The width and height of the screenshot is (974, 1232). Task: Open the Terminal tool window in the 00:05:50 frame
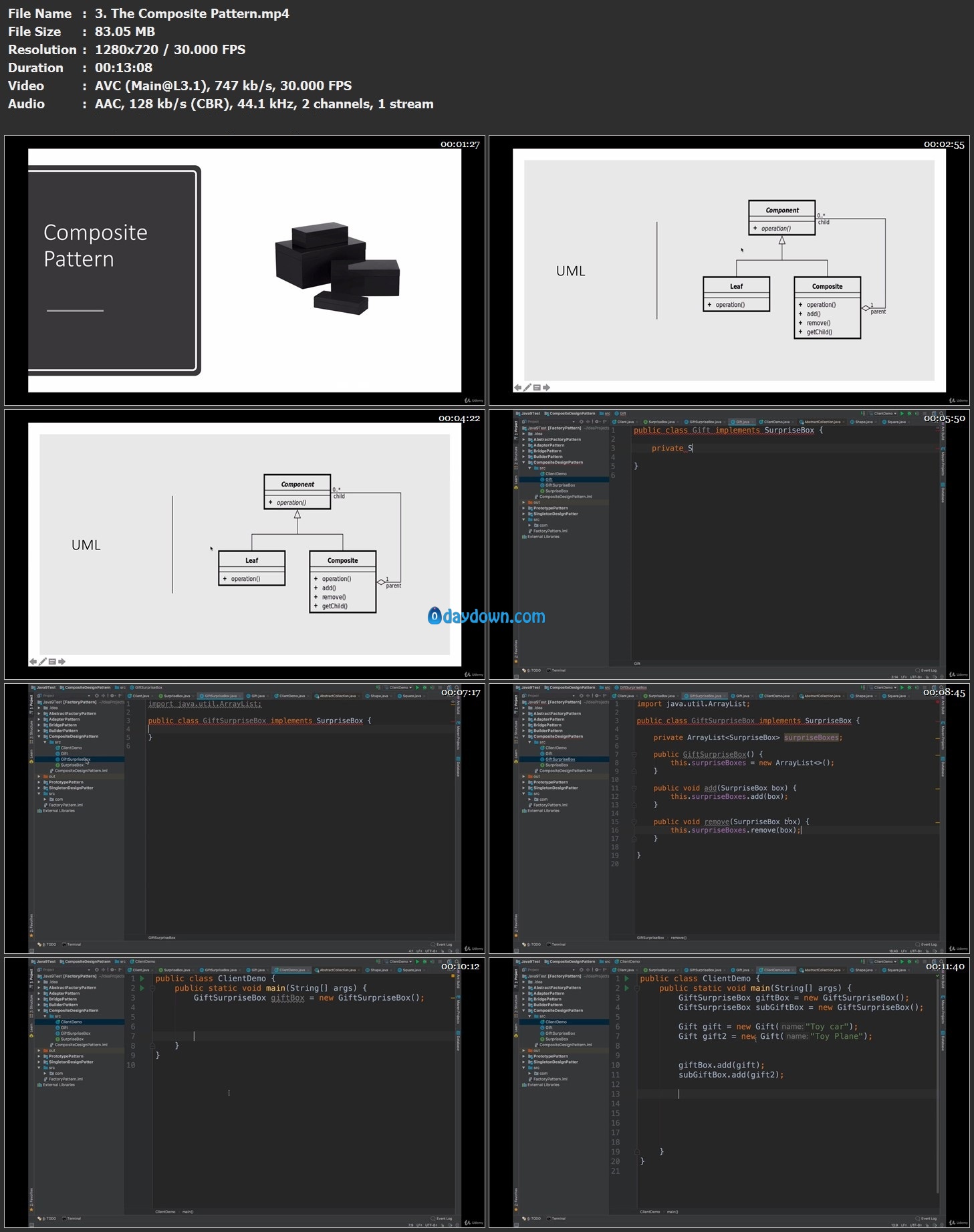[557, 670]
